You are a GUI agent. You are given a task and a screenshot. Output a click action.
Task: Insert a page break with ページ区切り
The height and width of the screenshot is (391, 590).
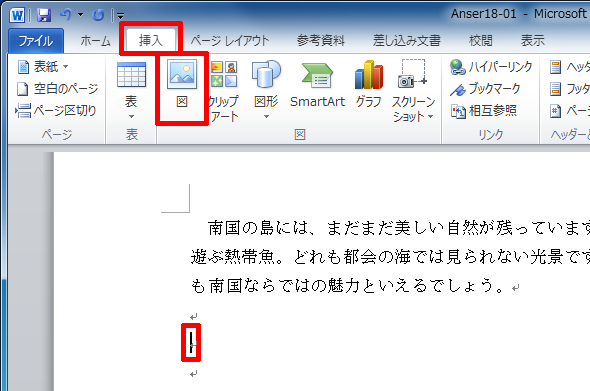[x=56, y=111]
